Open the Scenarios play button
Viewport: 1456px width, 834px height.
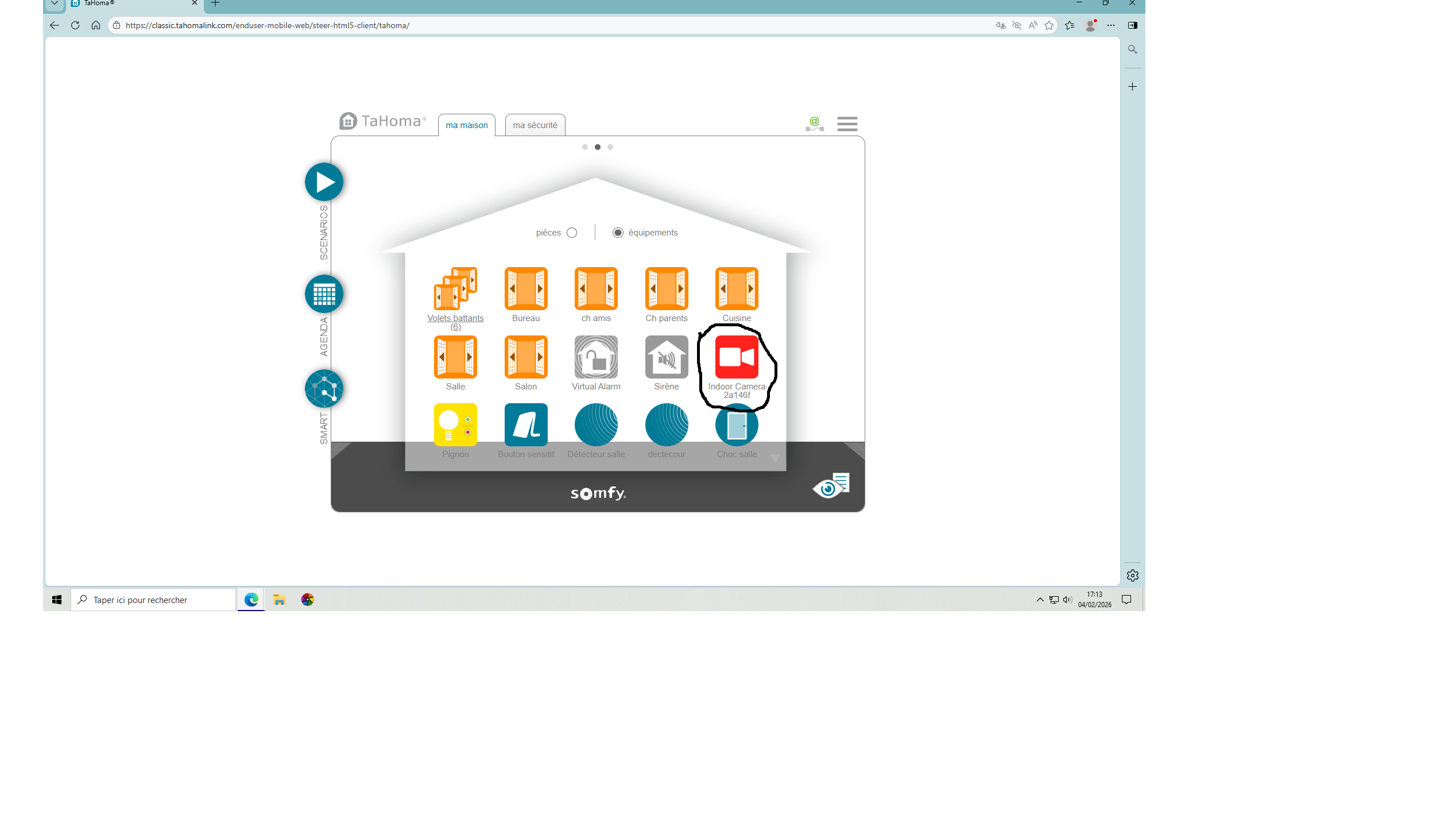(324, 182)
